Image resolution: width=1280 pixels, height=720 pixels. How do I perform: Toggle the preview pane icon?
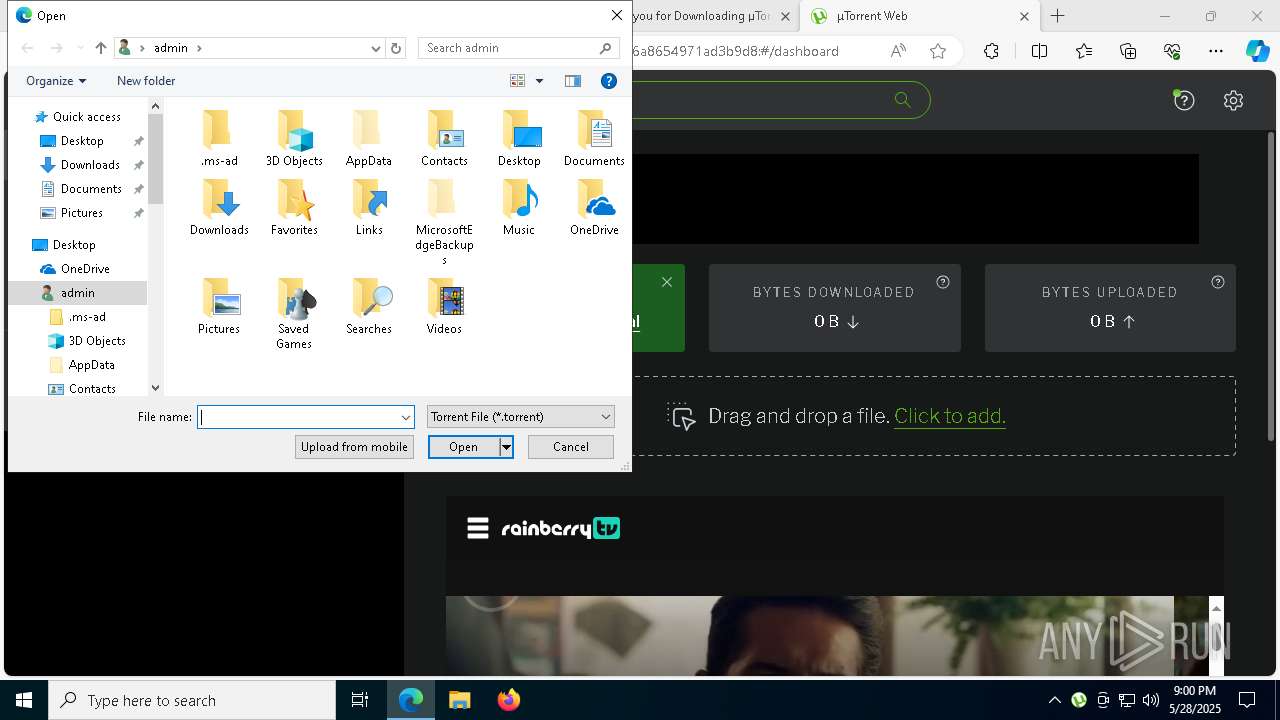[x=573, y=81]
